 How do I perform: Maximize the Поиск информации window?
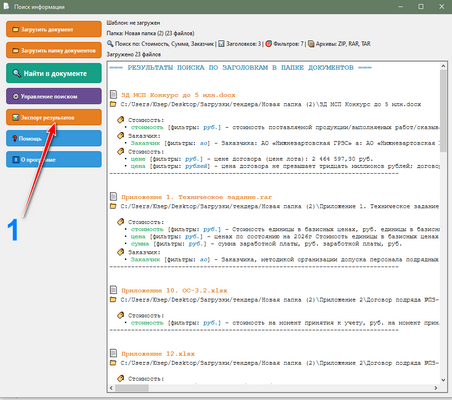tap(421, 6)
